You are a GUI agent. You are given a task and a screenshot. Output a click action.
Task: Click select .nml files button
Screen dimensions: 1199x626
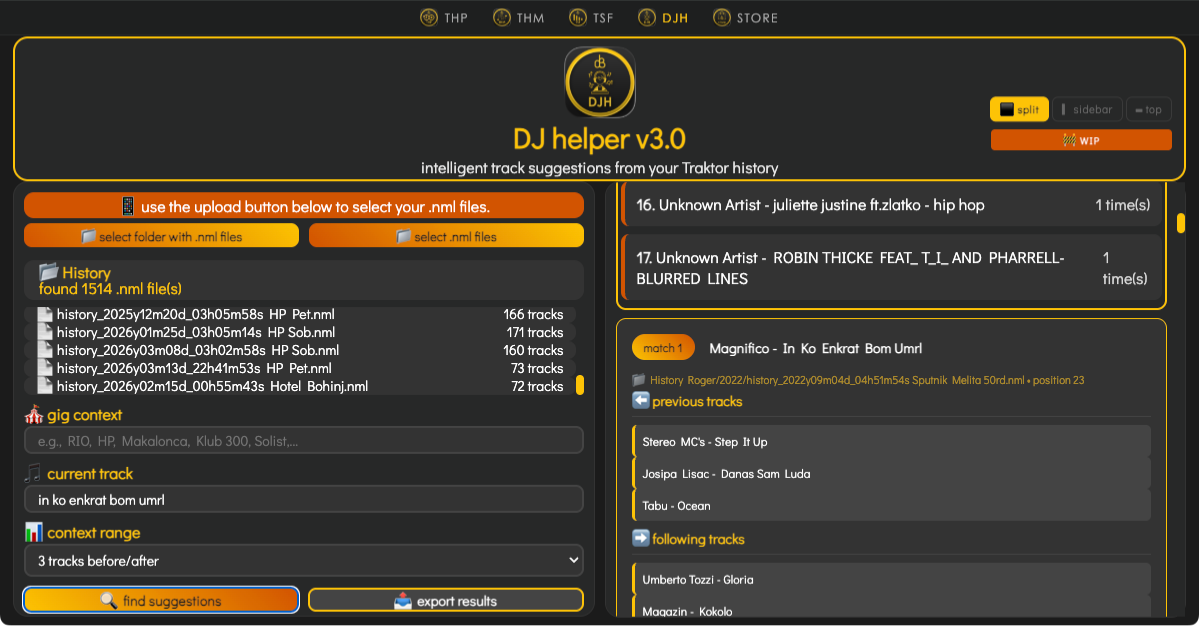point(447,236)
